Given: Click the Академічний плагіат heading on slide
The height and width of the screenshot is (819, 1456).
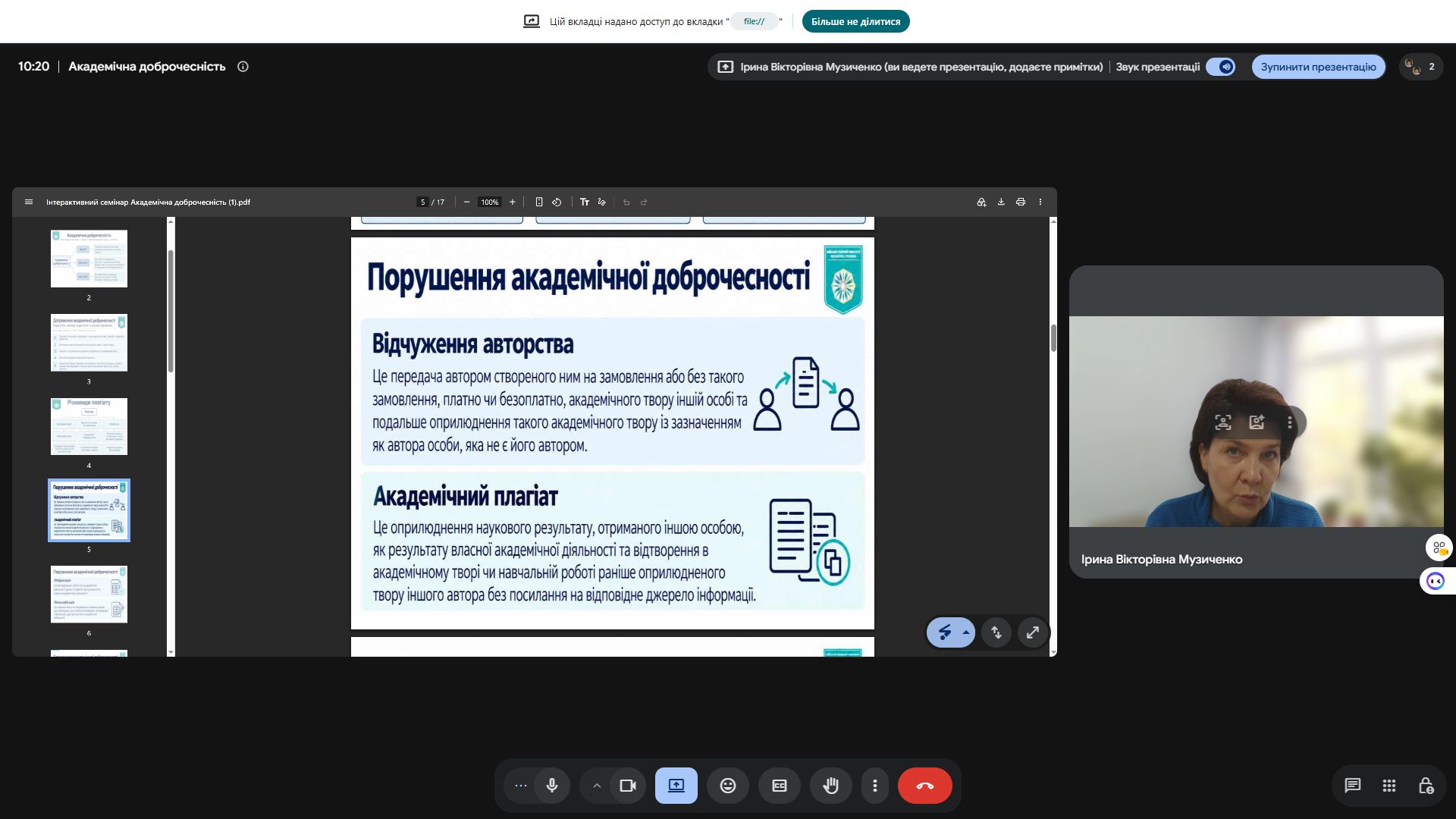Looking at the screenshot, I should 466,497.
